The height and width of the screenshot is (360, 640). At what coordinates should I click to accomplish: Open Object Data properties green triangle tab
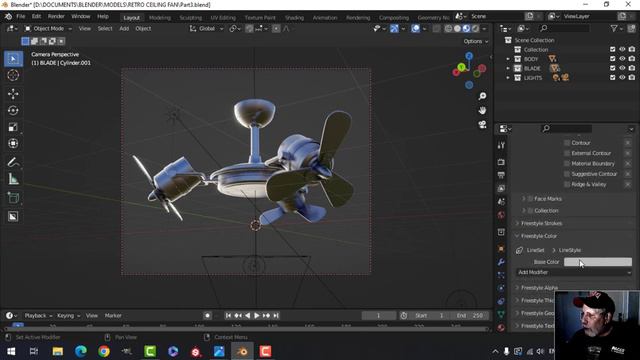[501, 314]
